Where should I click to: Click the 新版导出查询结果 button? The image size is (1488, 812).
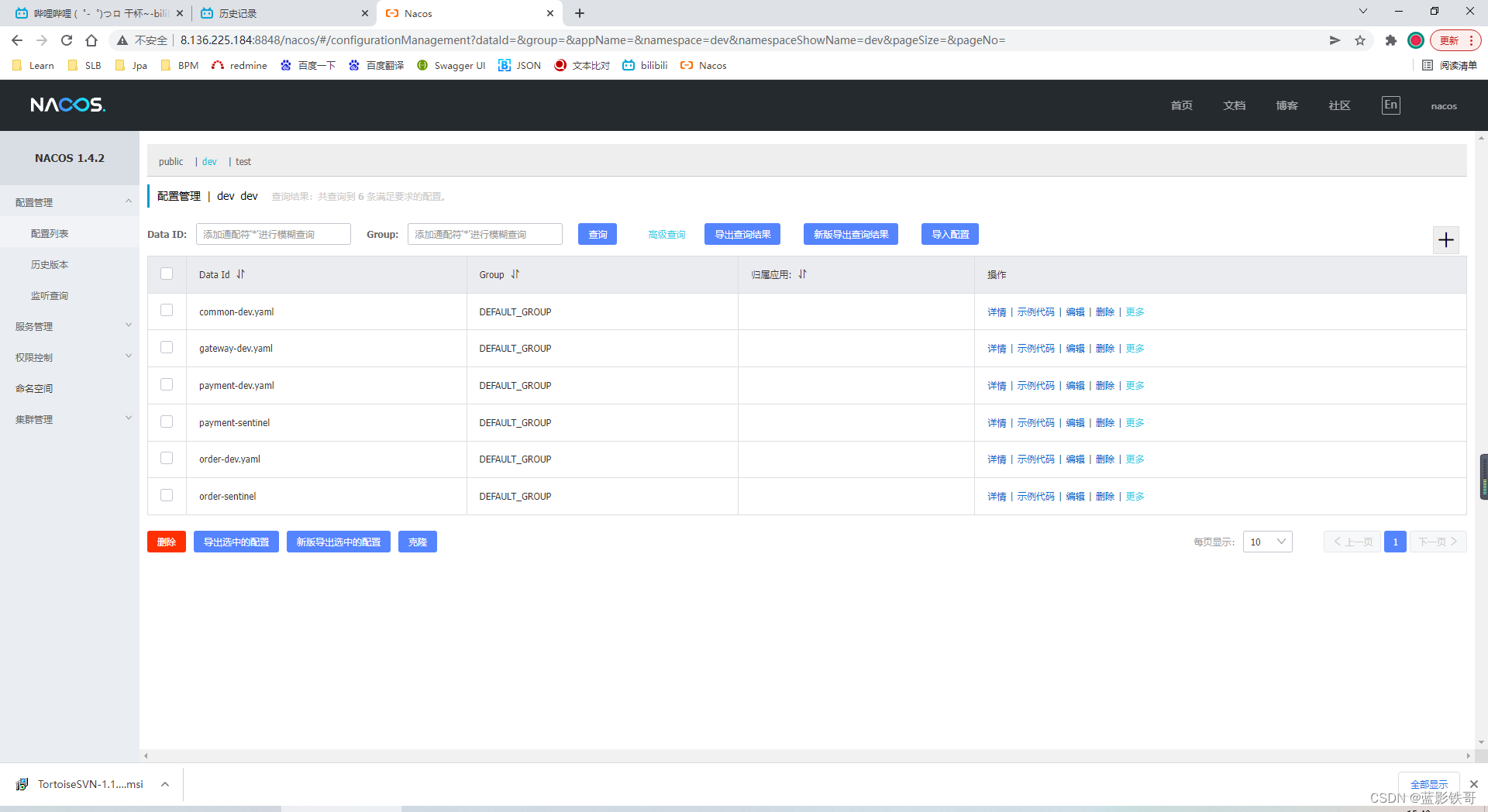(x=851, y=234)
